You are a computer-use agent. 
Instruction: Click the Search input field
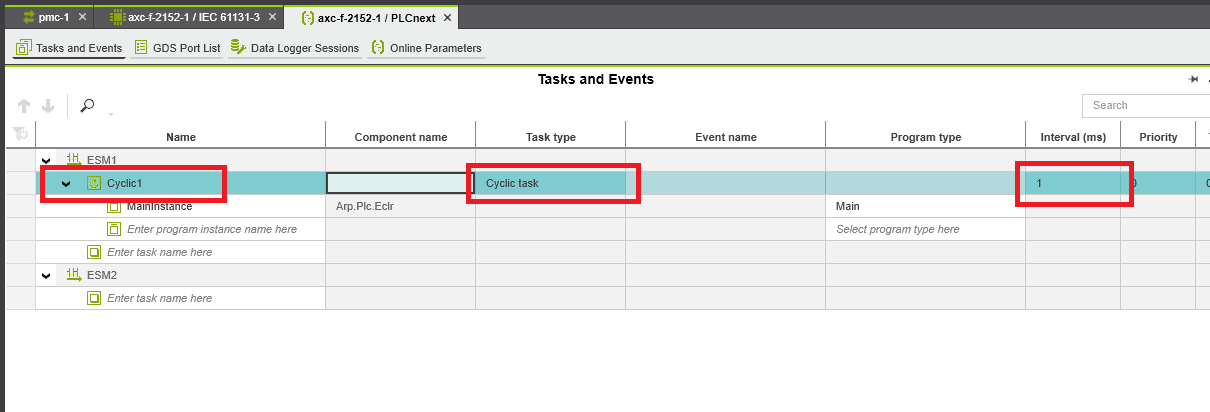coord(1145,105)
